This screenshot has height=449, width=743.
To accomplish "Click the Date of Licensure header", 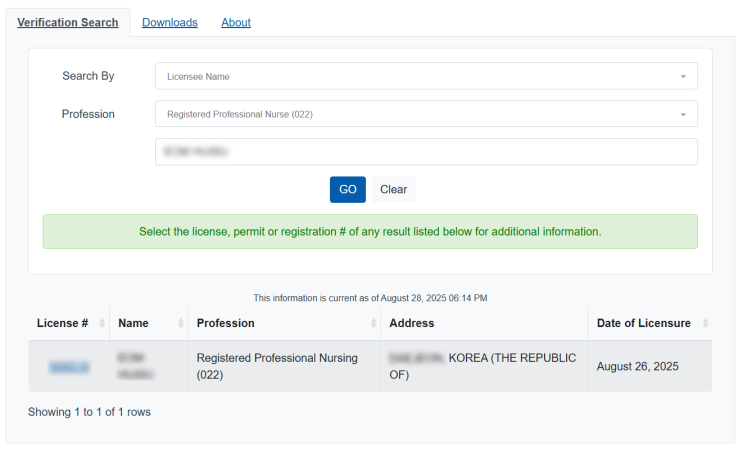I will pos(643,323).
